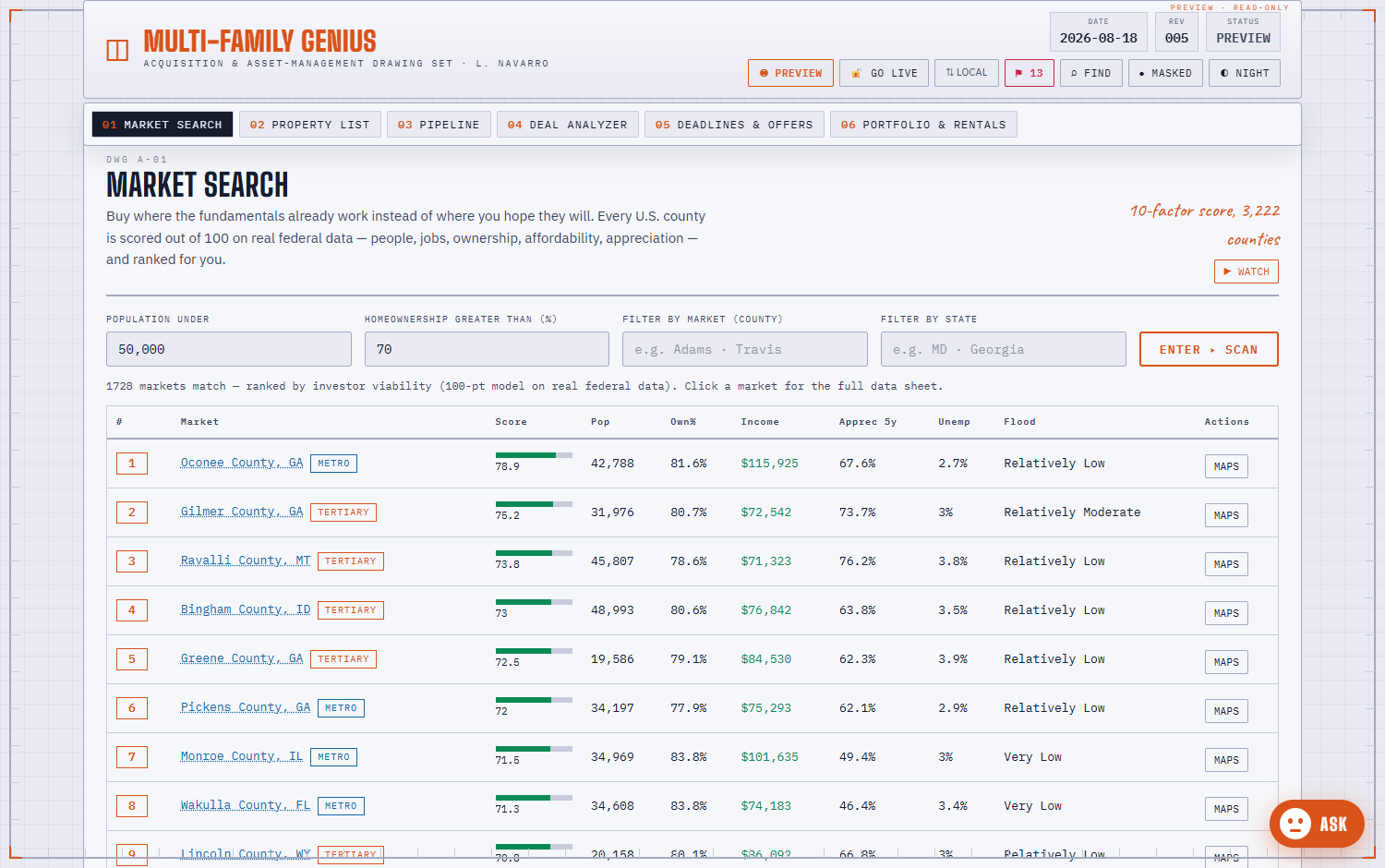
Task: Click the Filter by State field
Action: (x=1004, y=349)
